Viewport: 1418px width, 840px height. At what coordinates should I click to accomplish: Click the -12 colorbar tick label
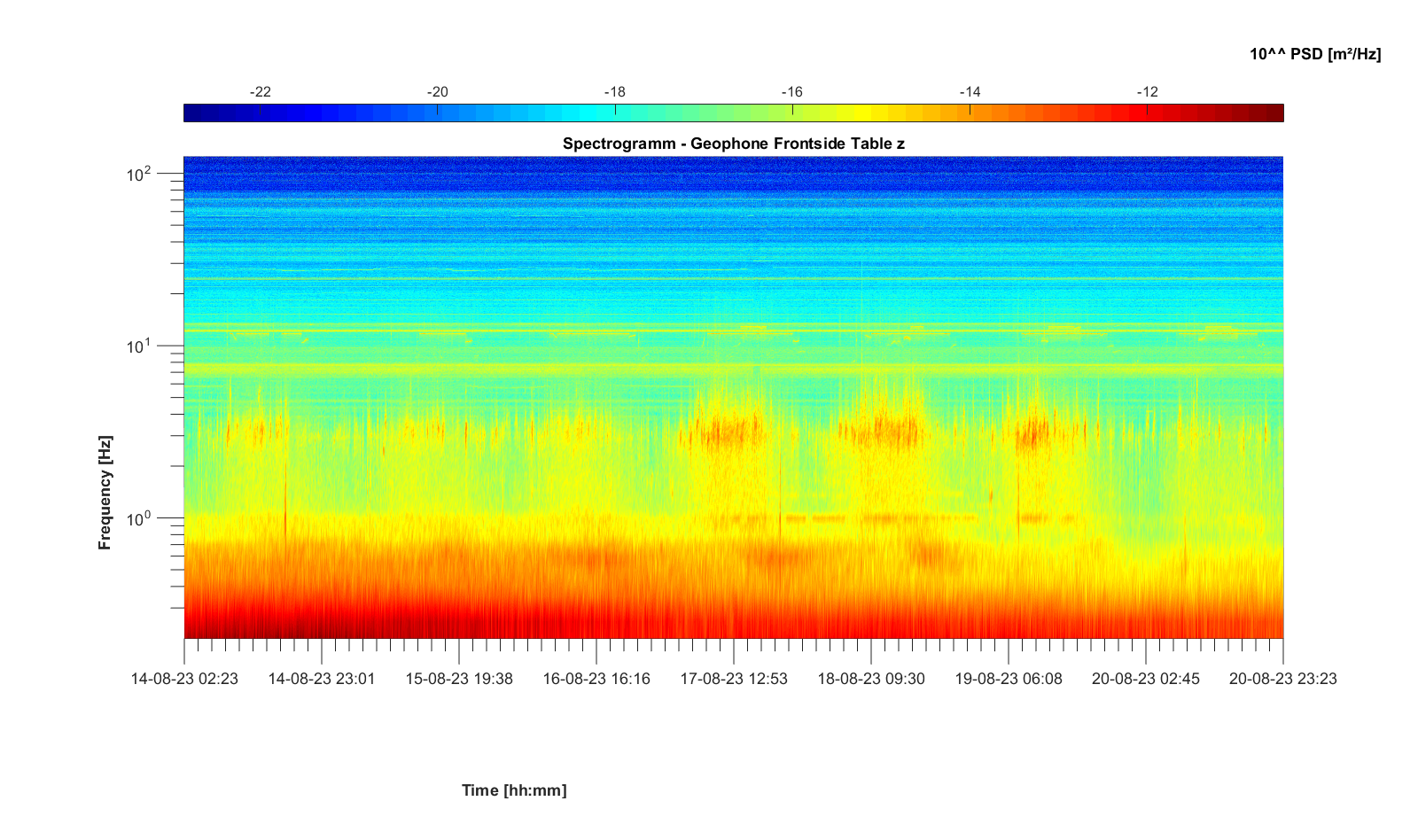(1147, 92)
